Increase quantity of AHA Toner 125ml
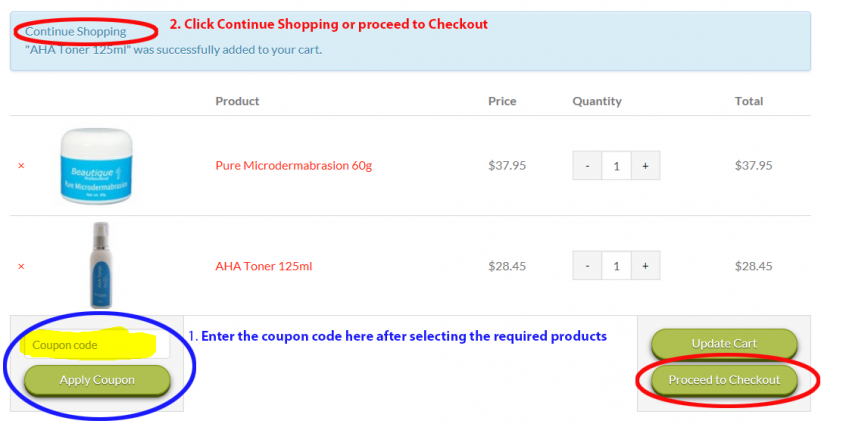This screenshot has height=424, width=846. click(x=645, y=266)
